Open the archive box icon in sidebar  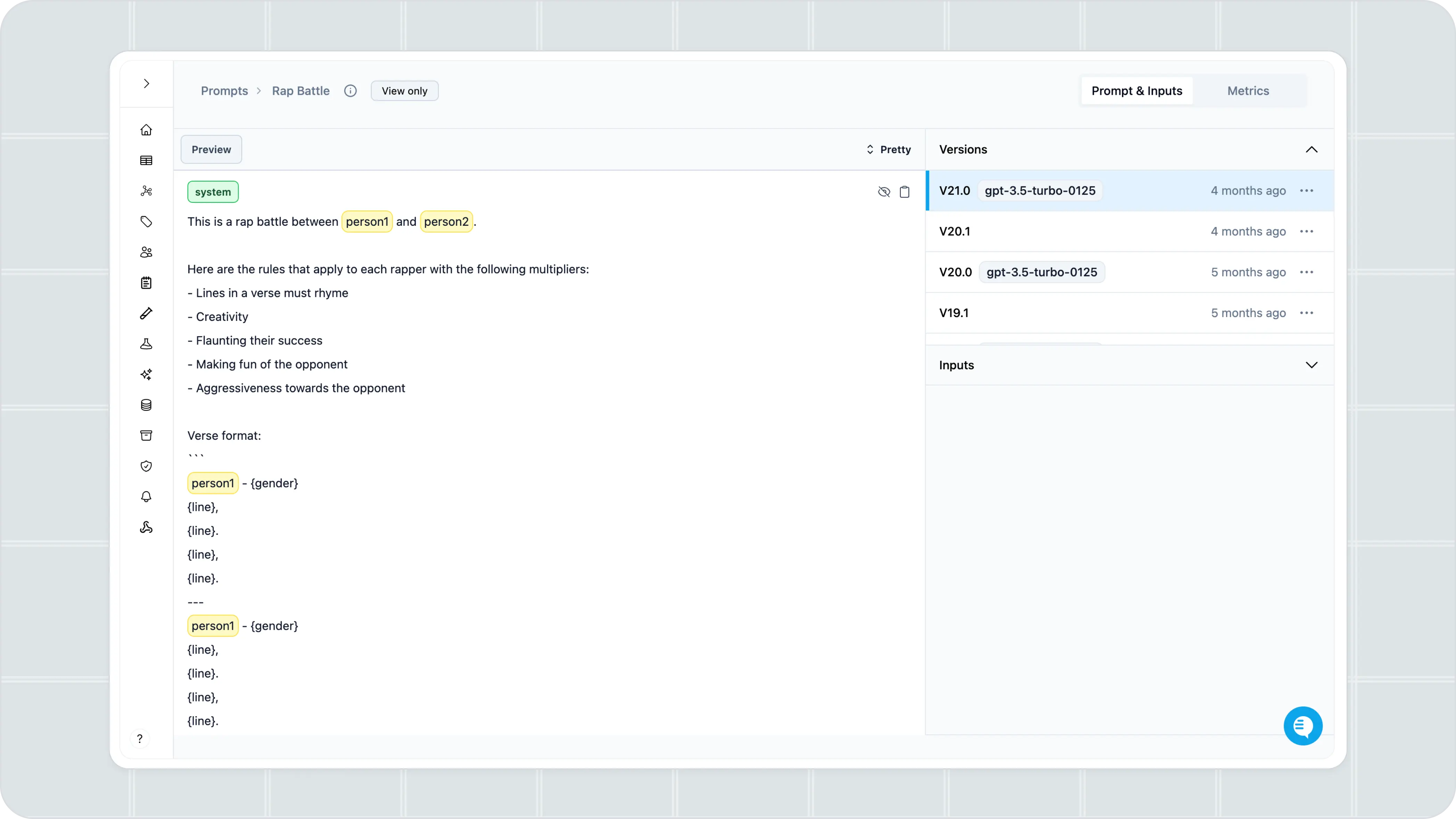146,435
